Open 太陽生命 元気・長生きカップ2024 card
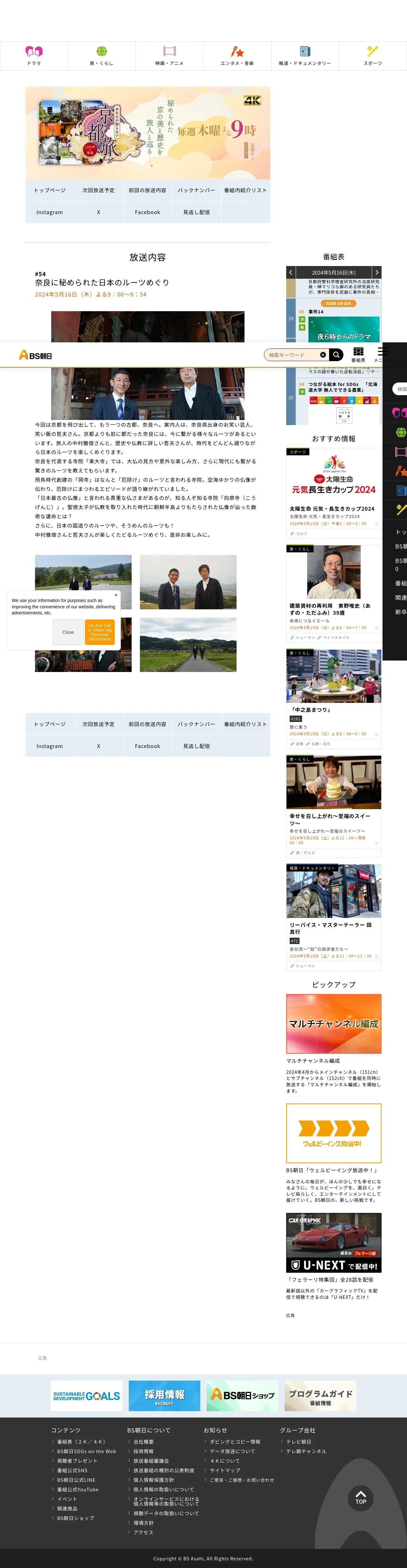 (334, 493)
